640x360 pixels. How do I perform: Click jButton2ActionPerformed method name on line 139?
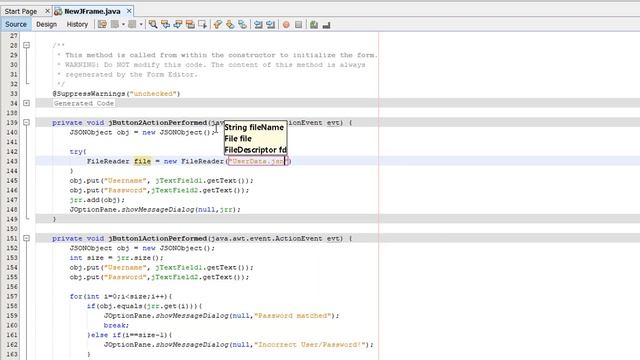click(x=158, y=122)
